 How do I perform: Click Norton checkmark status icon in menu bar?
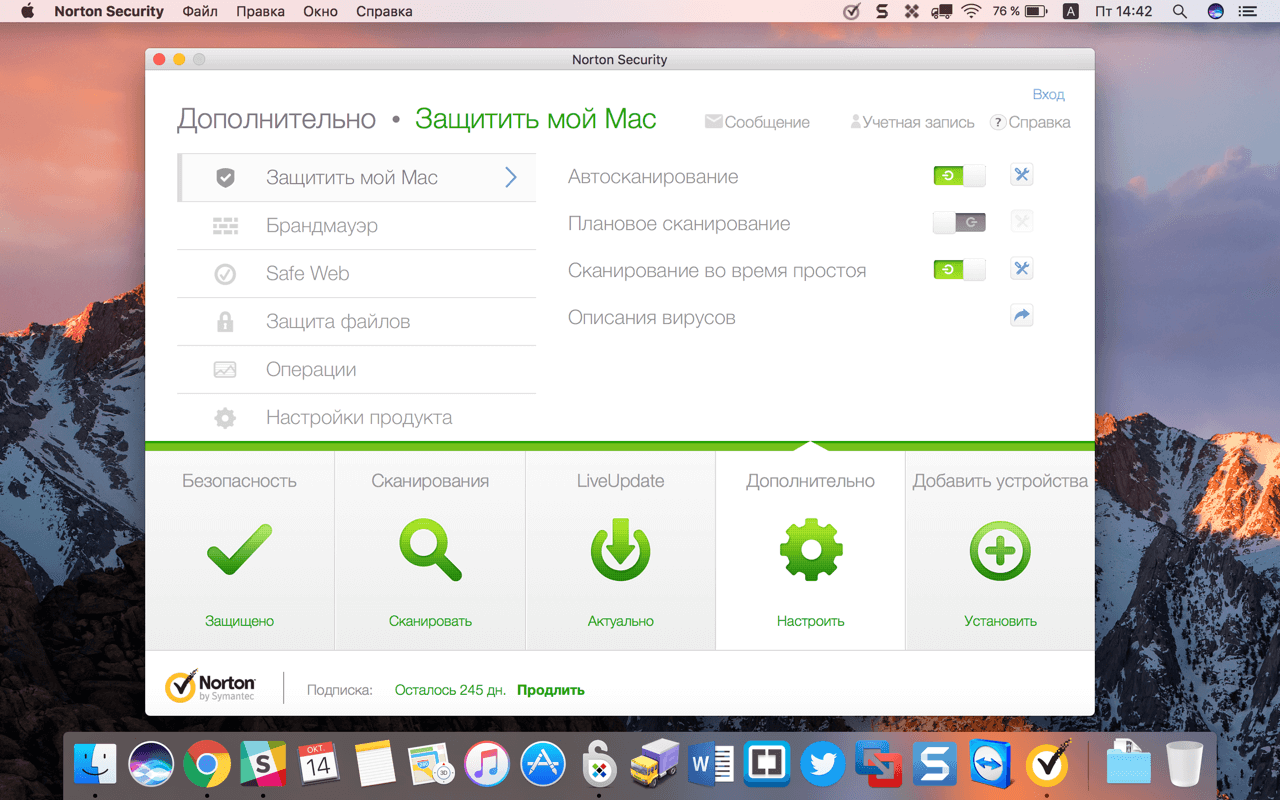[851, 12]
